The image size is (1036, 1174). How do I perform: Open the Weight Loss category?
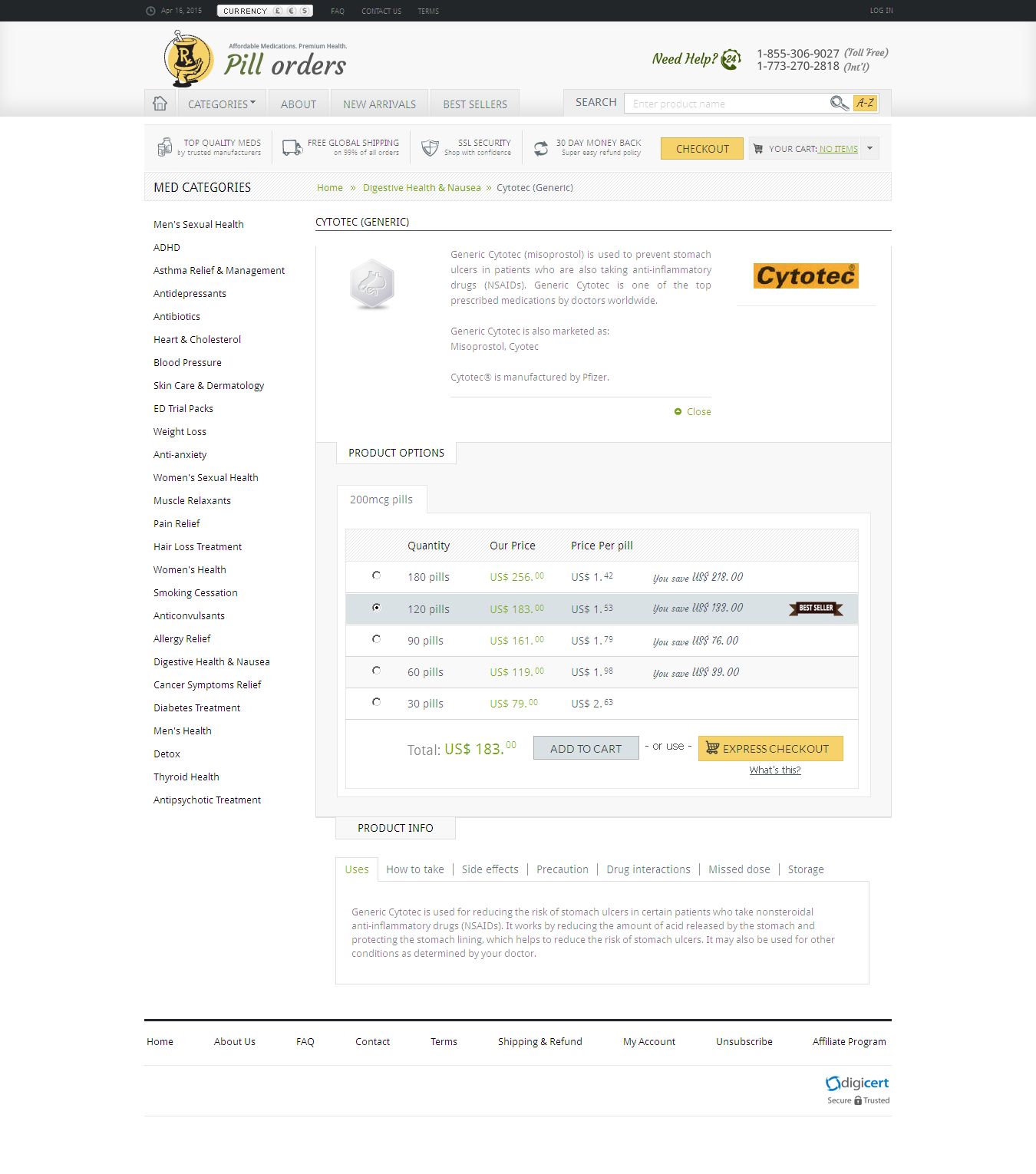click(180, 431)
